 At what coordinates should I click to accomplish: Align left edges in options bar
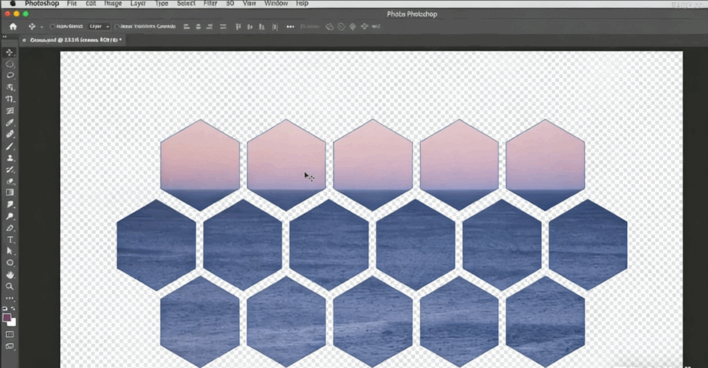pos(186,27)
